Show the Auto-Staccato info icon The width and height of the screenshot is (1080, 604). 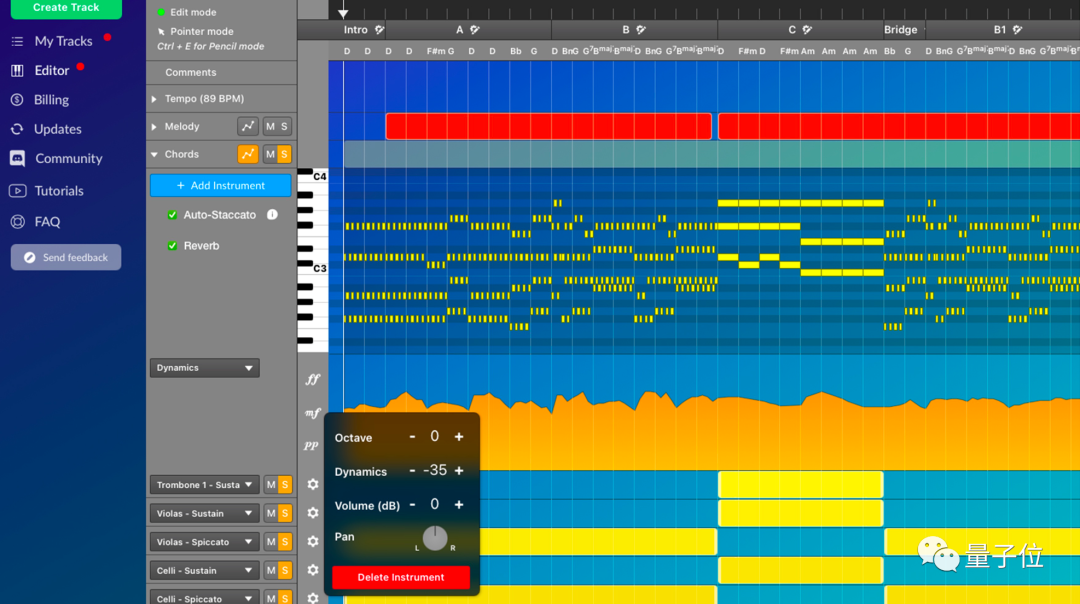272,215
